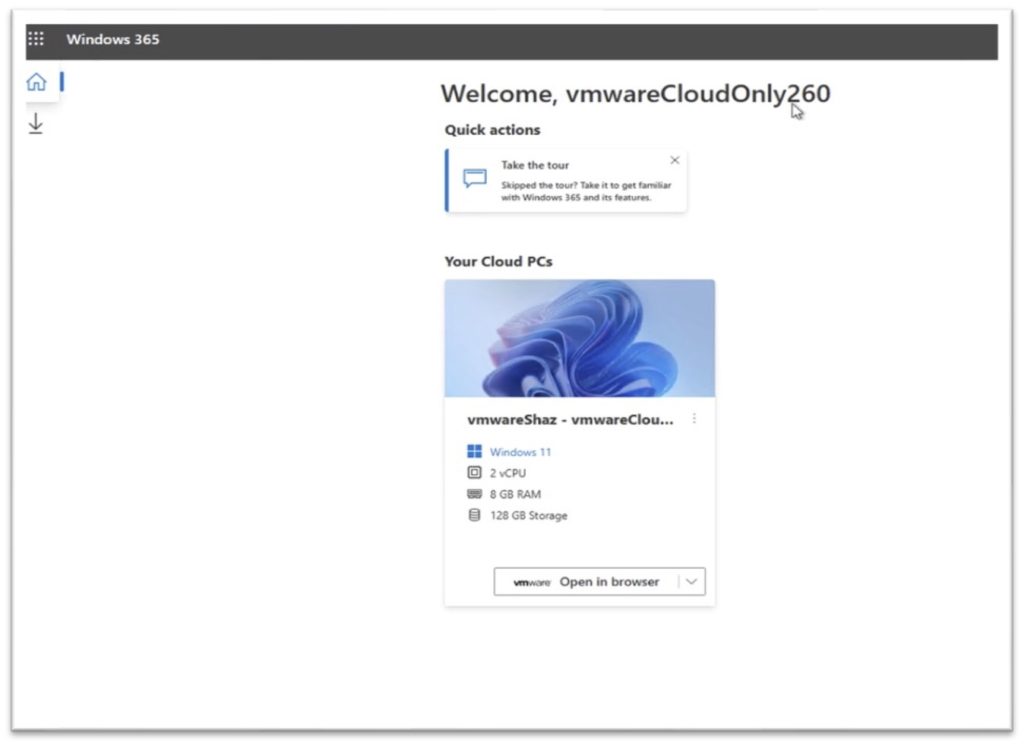
Task: Click the Windows 11 link
Action: (520, 452)
